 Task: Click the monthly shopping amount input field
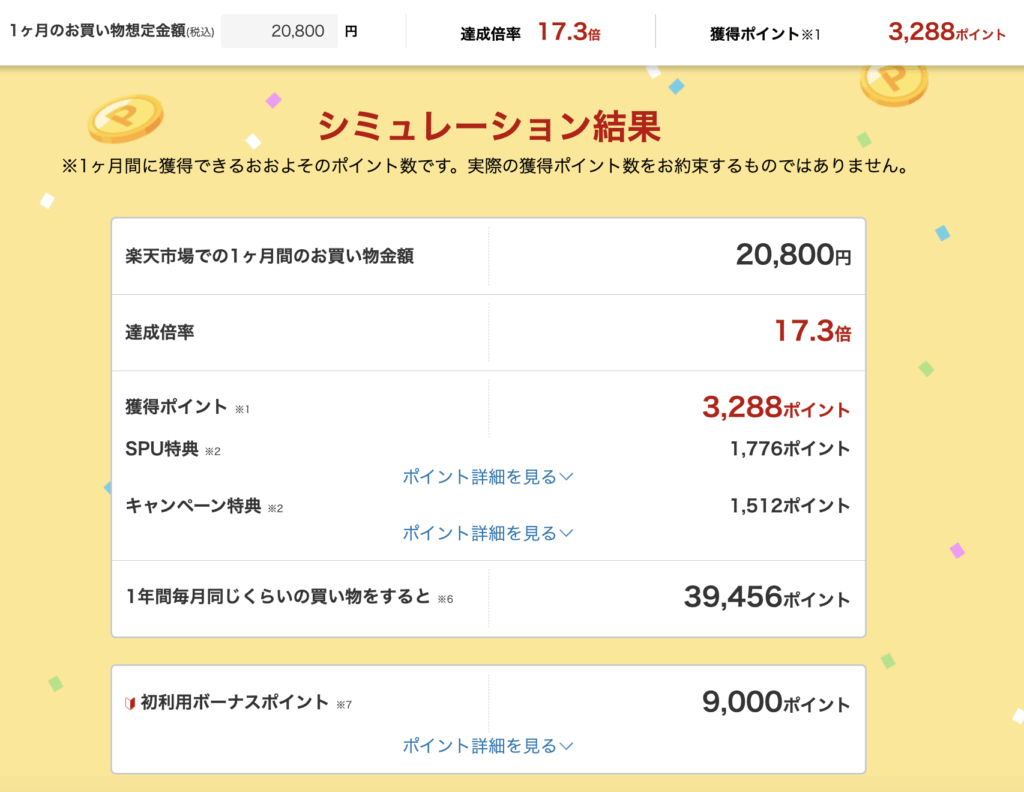click(x=279, y=31)
